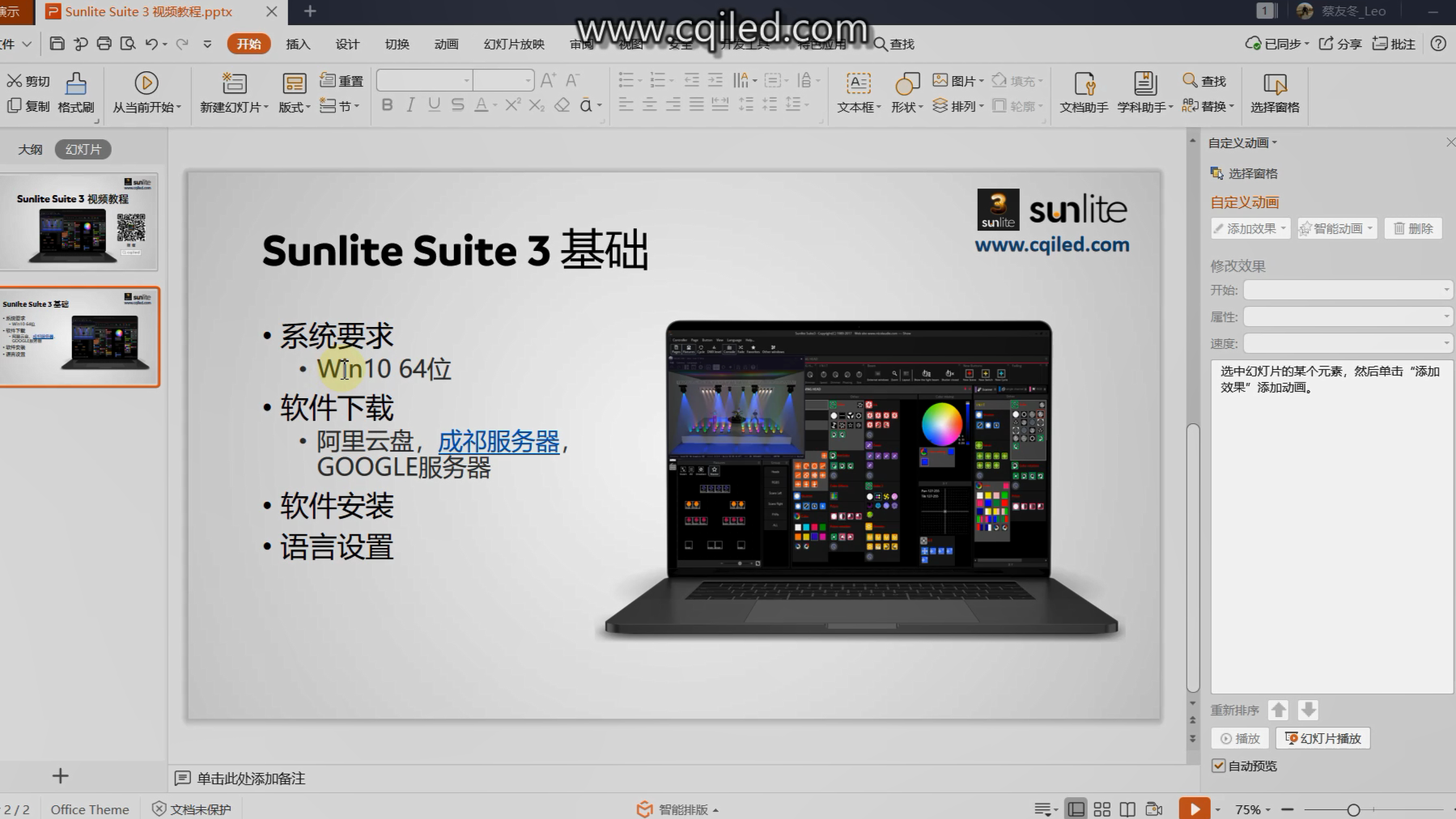Open the 速度 Speed combo box
The image size is (1456, 819).
pyautogui.click(x=1348, y=343)
